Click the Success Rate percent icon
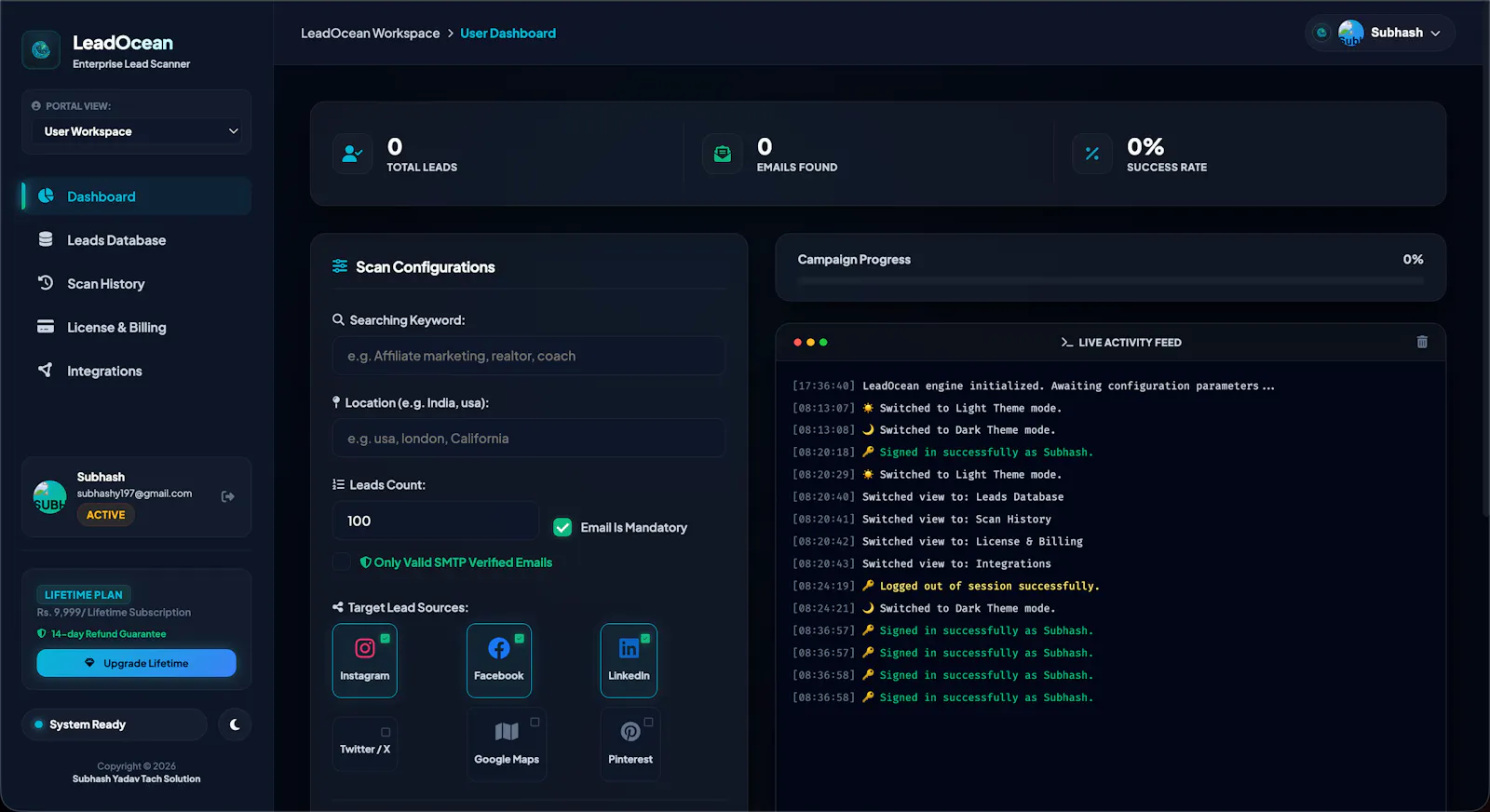 1092,154
